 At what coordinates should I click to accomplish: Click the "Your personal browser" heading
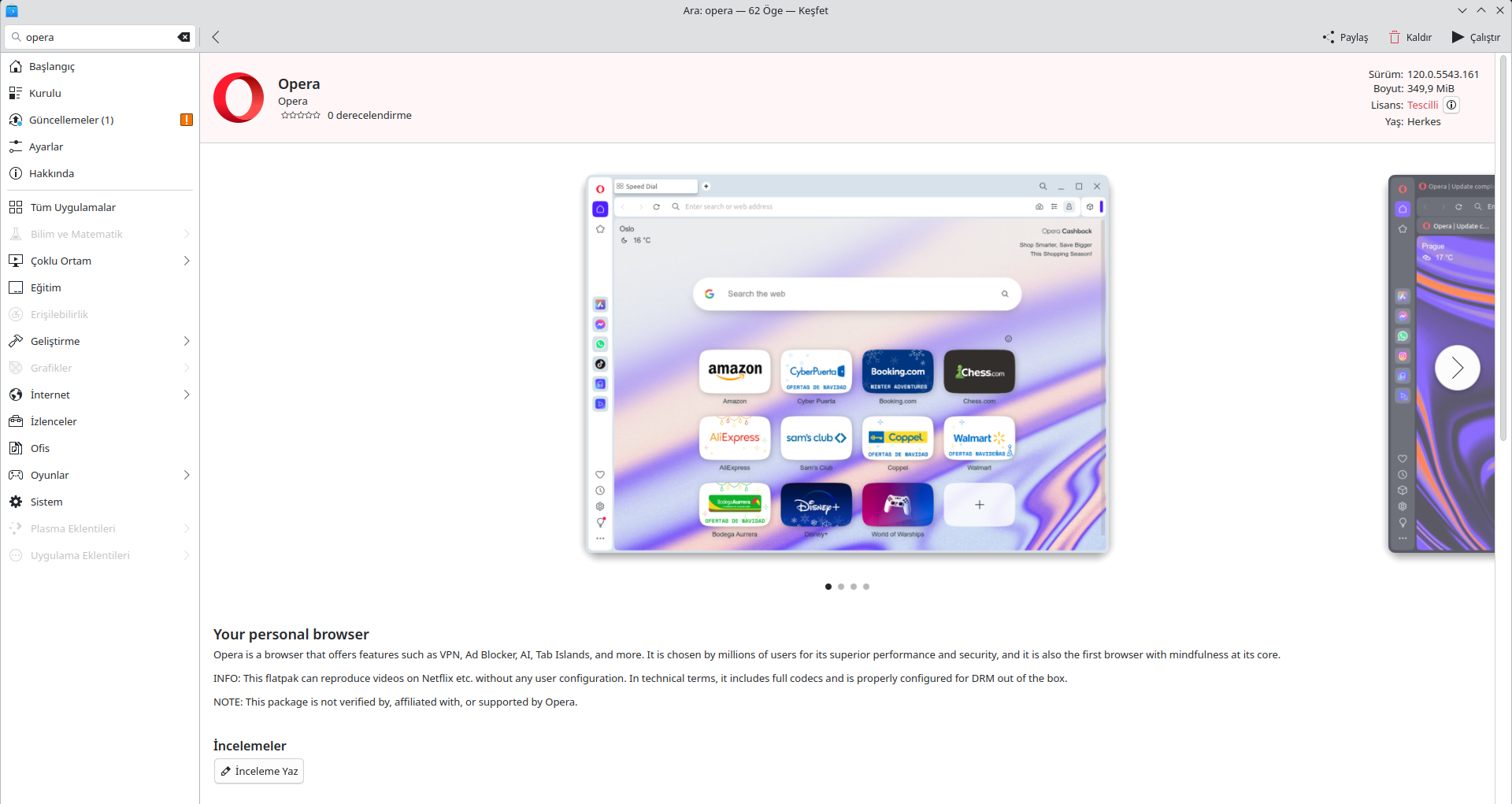(291, 635)
